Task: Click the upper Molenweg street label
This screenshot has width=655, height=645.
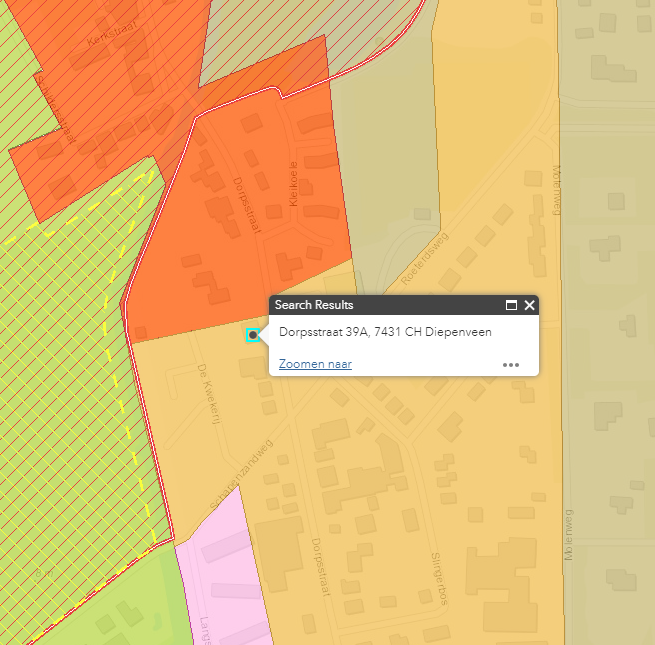Action: point(556,190)
